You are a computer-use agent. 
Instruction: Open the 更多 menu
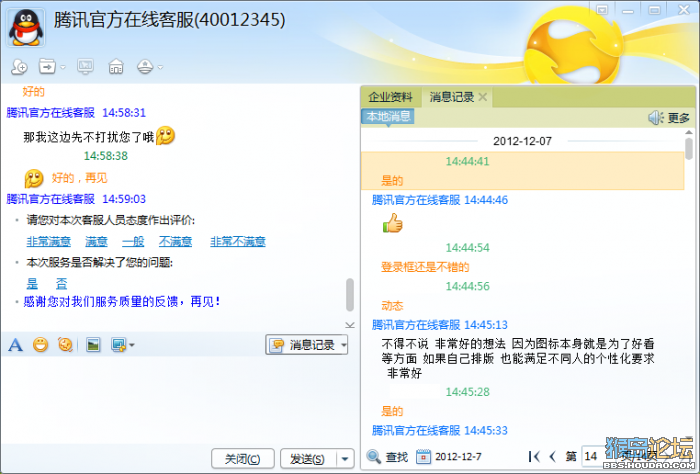[679, 118]
